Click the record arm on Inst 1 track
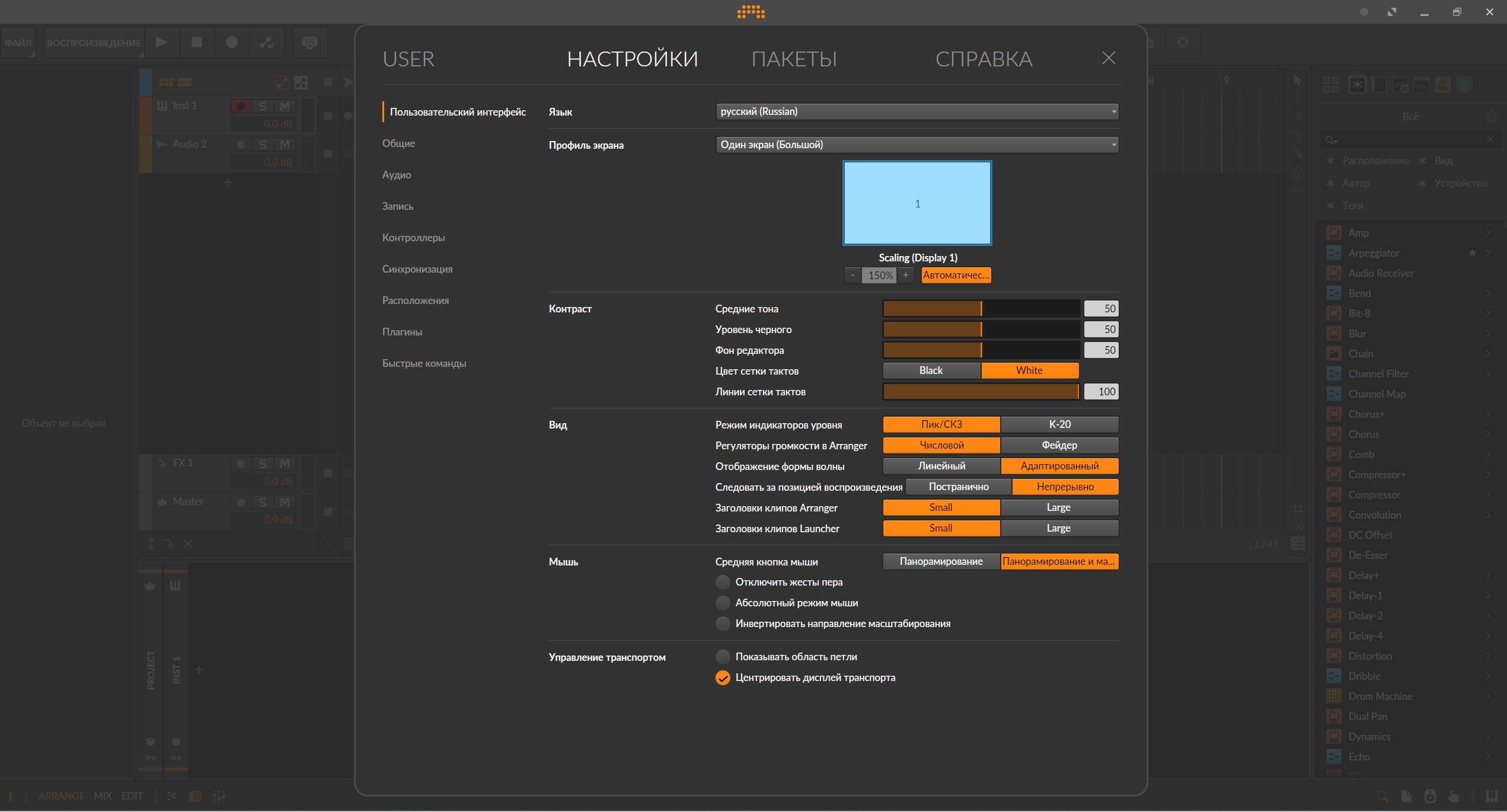The width and height of the screenshot is (1507, 812). pos(241,106)
